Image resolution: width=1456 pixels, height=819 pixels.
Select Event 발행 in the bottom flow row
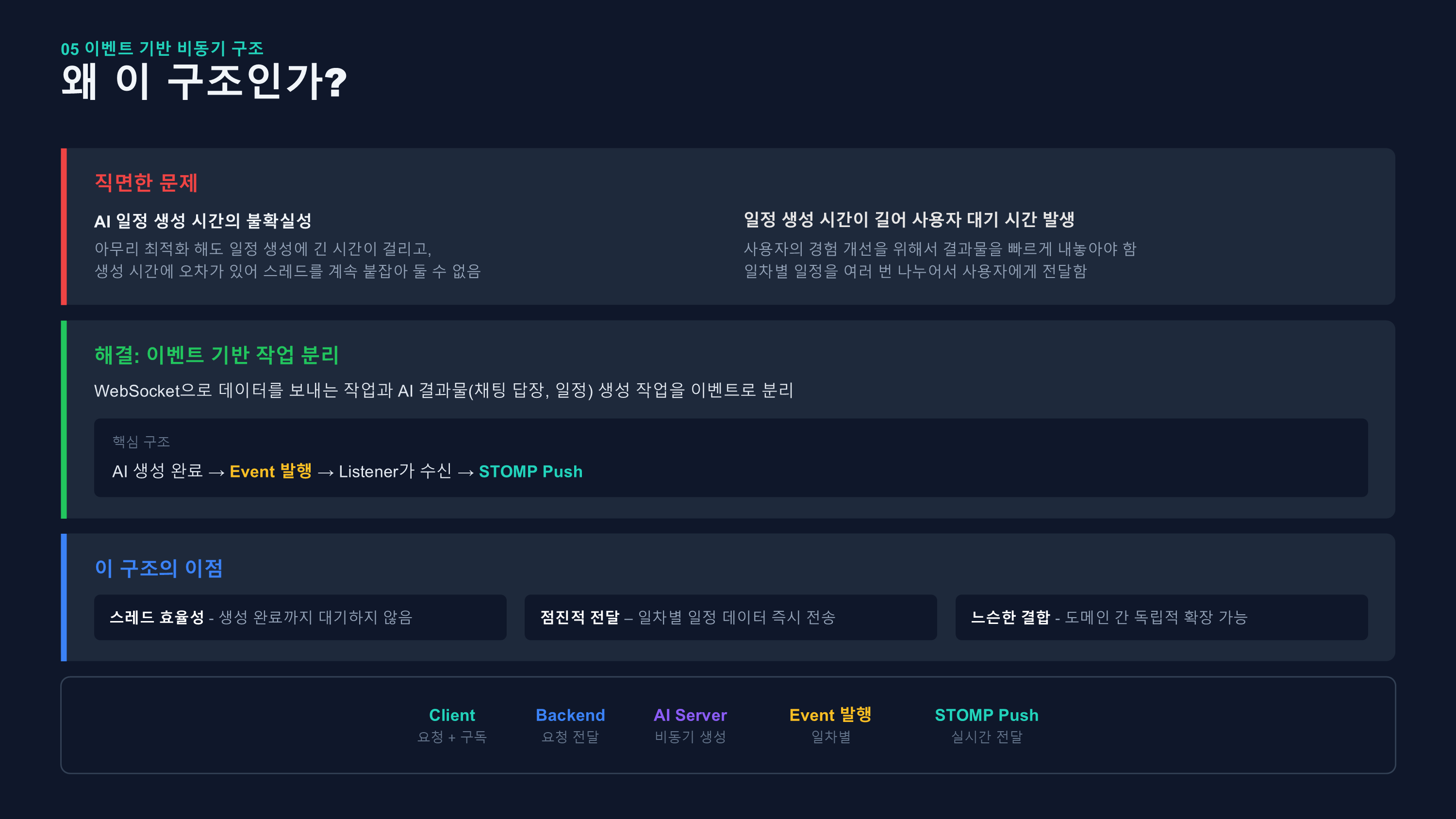[830, 715]
